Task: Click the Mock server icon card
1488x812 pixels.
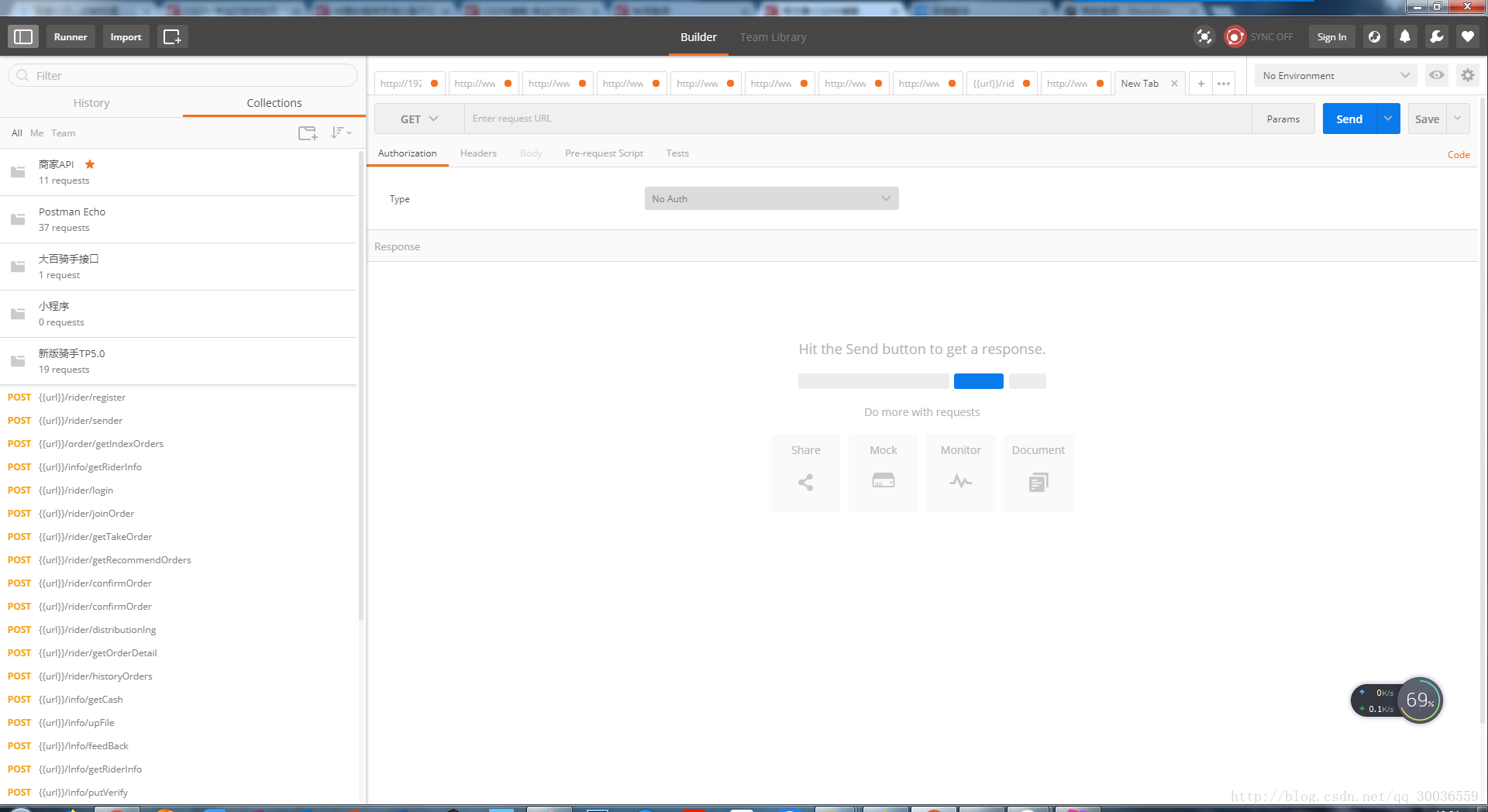Action: (883, 473)
